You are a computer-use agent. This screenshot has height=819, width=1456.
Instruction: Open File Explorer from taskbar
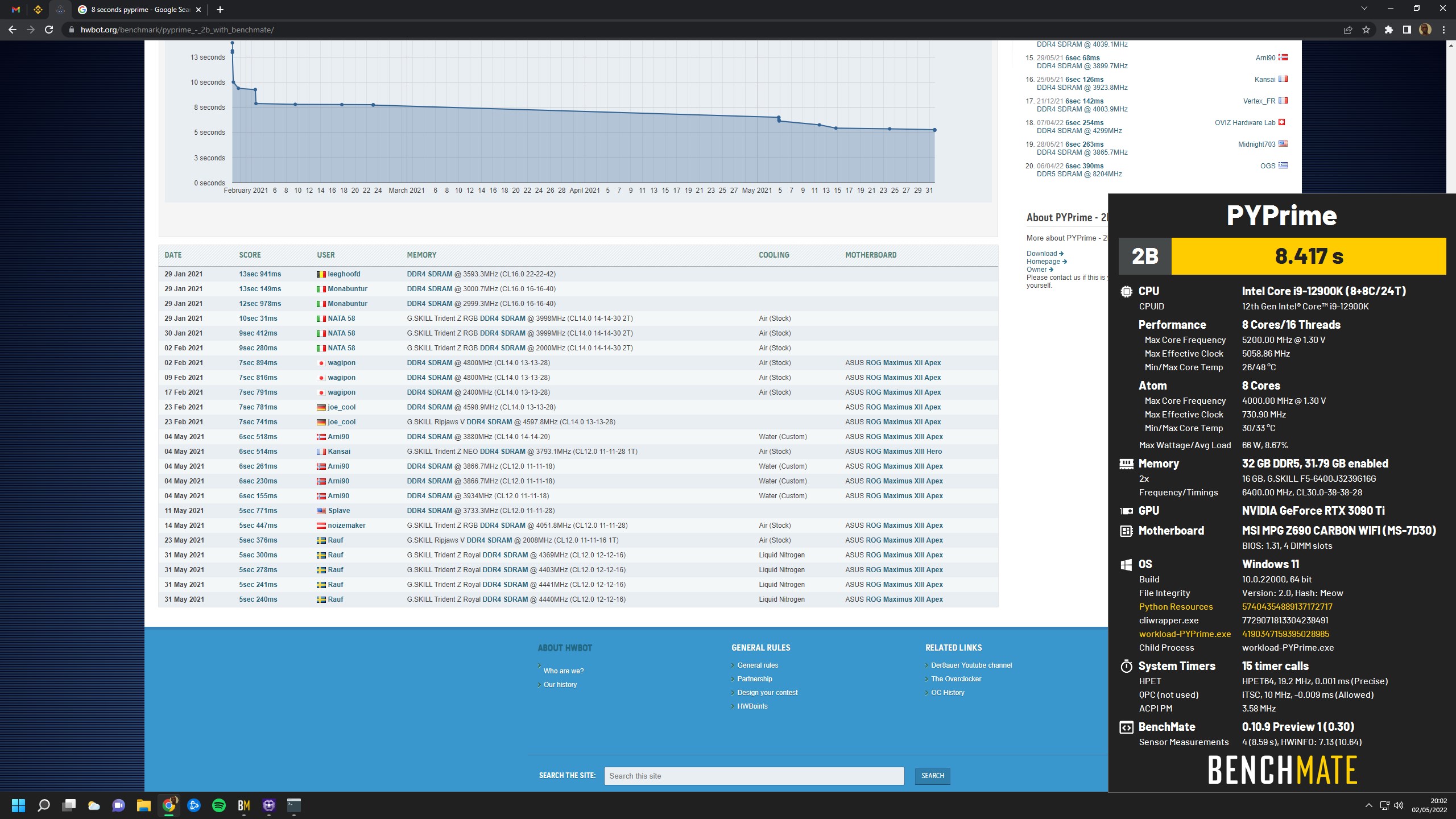tap(143, 805)
